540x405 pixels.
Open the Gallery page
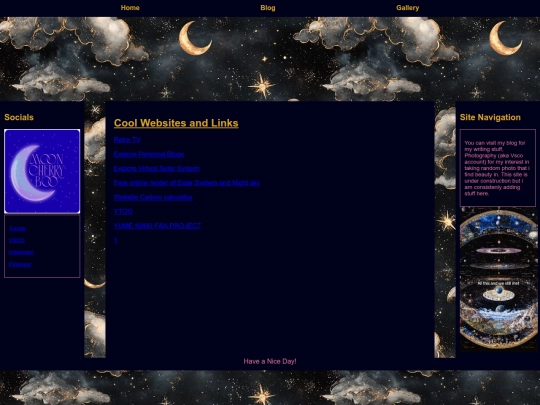(407, 8)
